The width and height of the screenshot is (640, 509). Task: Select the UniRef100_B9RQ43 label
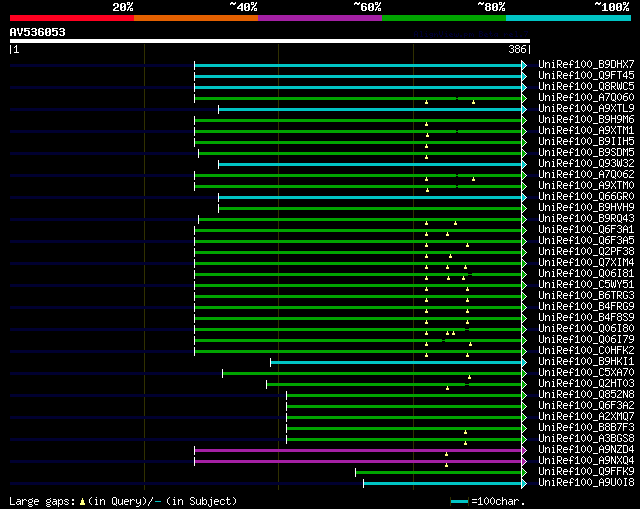tap(586, 219)
